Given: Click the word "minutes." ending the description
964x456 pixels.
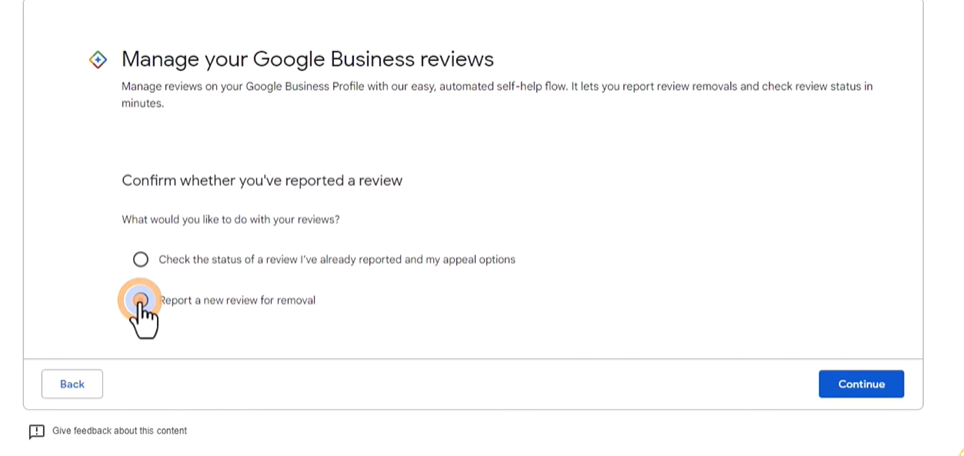Looking at the screenshot, I should pyautogui.click(x=143, y=103).
